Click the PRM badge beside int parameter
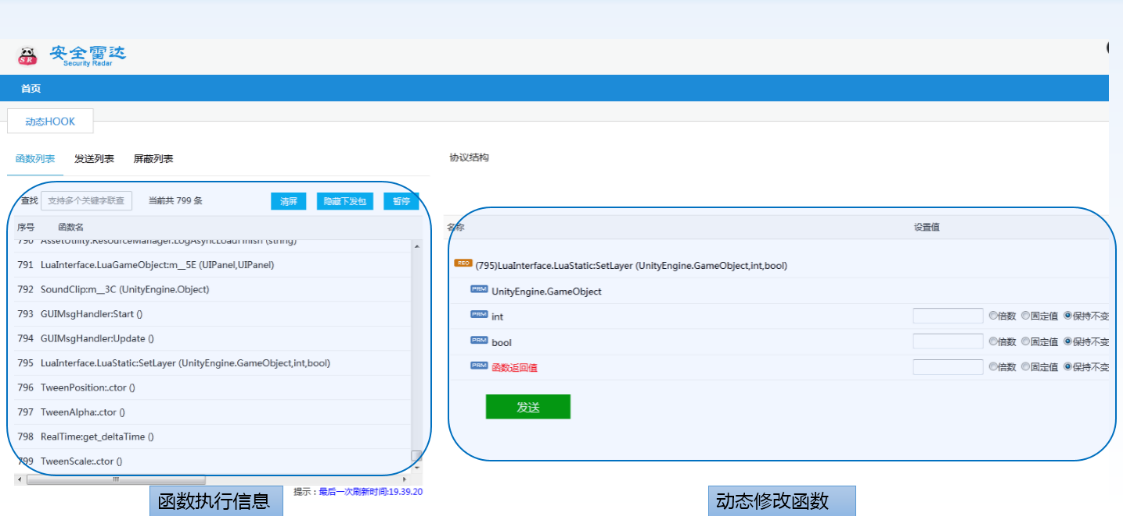 click(479, 314)
